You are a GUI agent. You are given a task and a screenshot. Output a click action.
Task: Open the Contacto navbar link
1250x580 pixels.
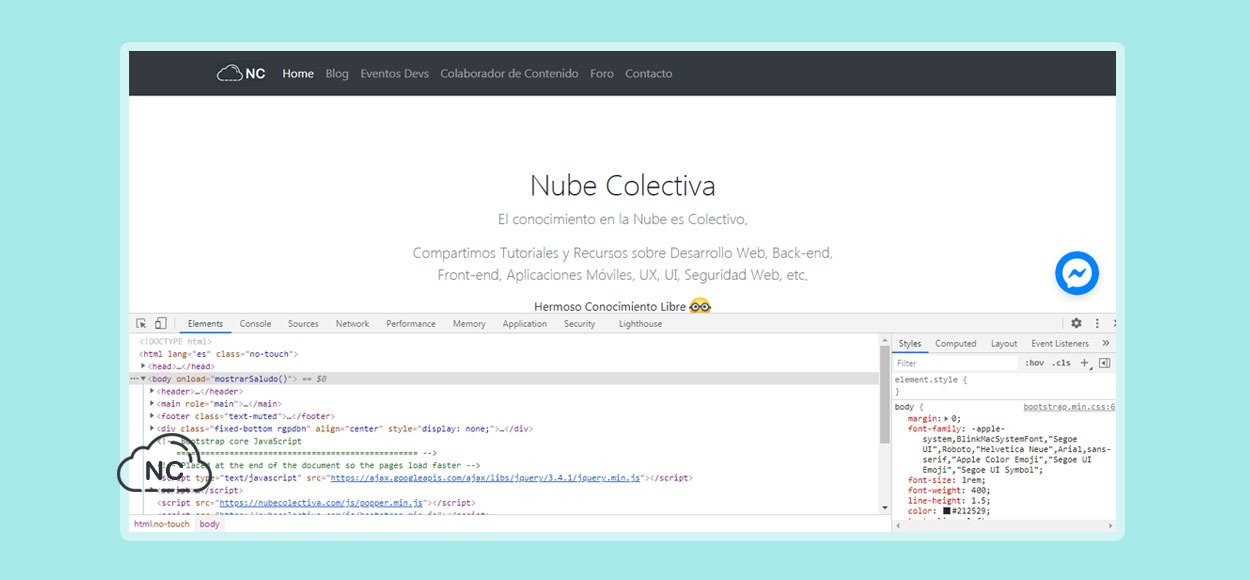tap(649, 73)
